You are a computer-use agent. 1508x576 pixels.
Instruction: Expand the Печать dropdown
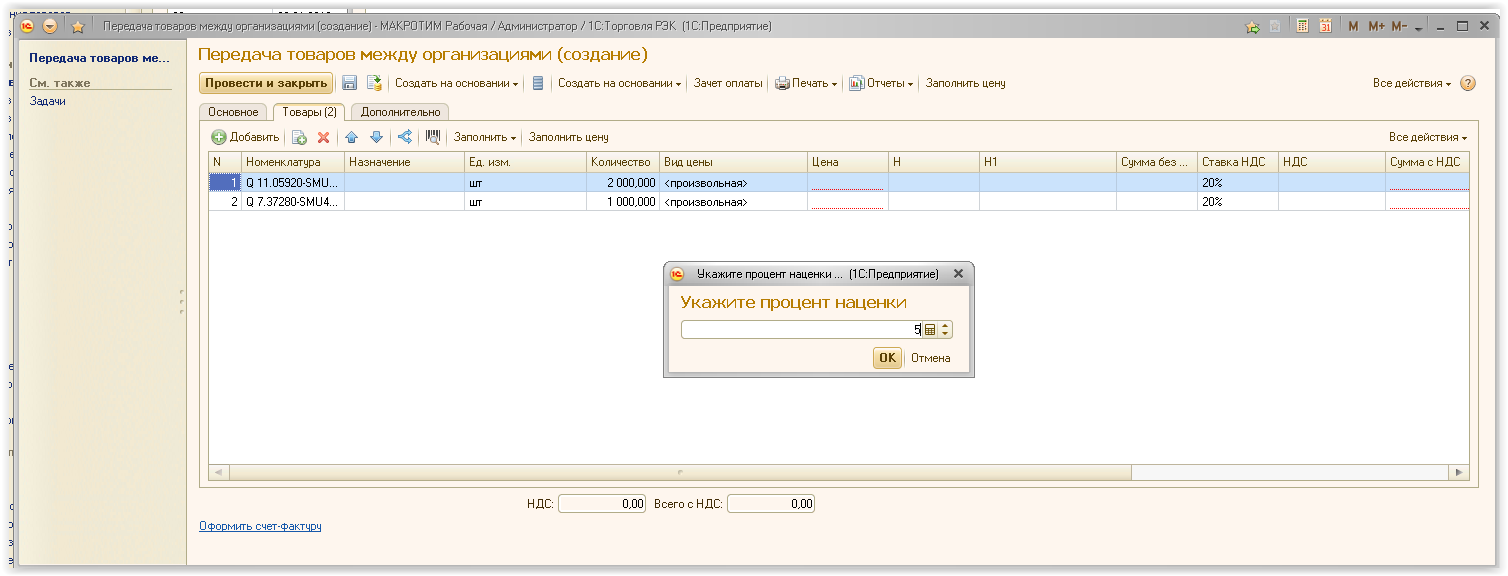click(806, 84)
